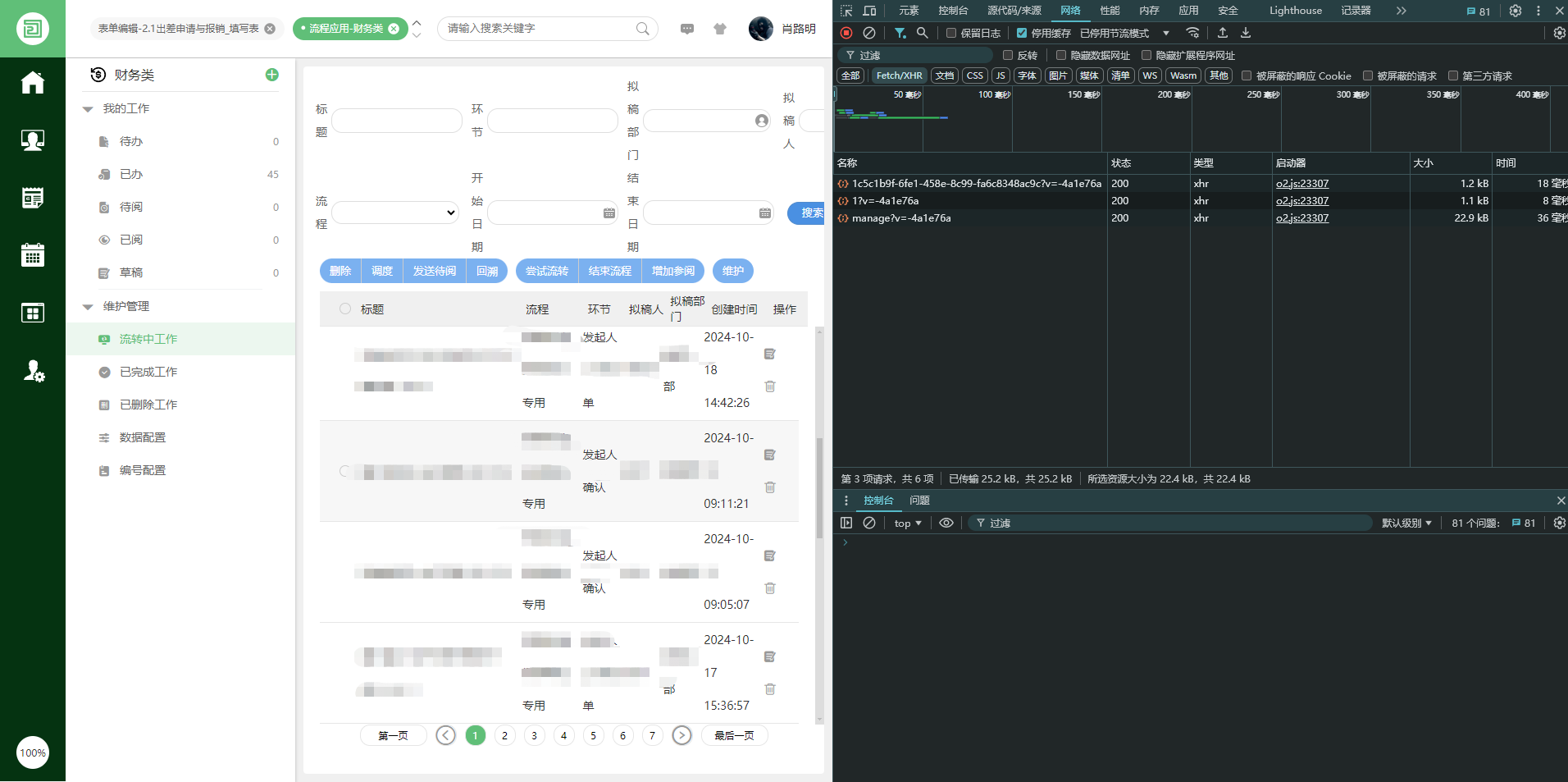This screenshot has height=782, width=1568.
Task: Click the blue 搜索 button
Action: tap(807, 213)
